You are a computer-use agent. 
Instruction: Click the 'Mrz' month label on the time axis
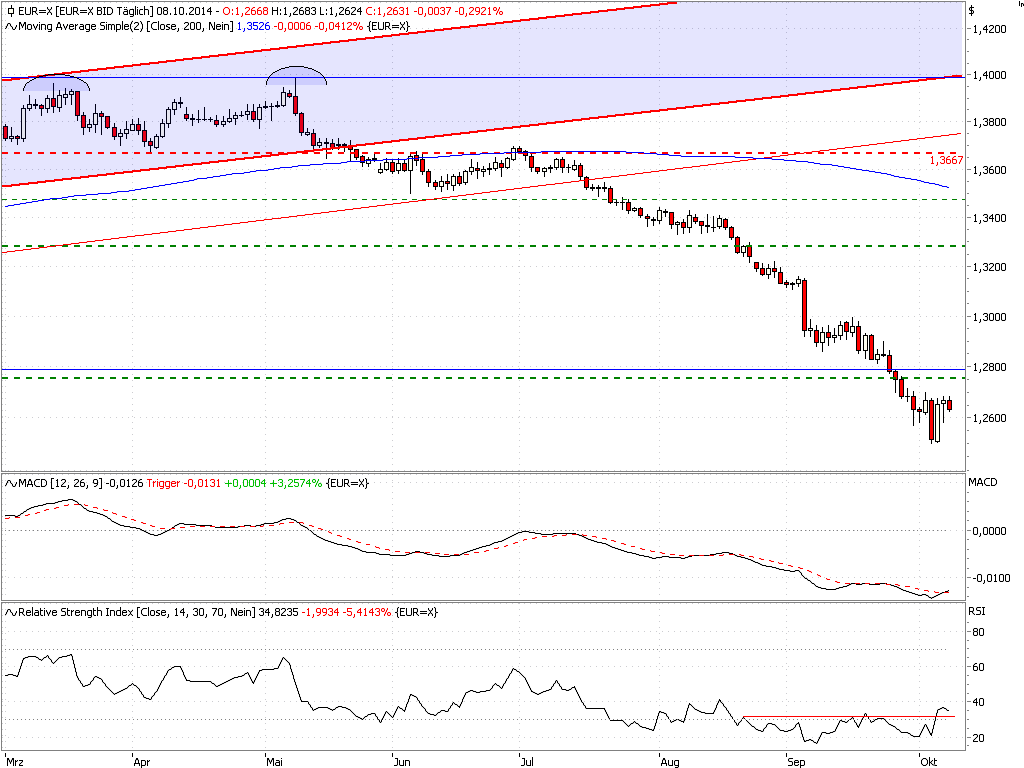click(x=14, y=761)
